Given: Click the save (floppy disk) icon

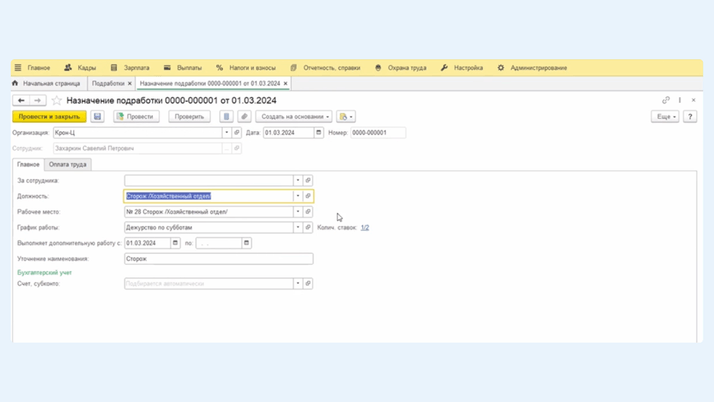Looking at the screenshot, I should 97,117.
